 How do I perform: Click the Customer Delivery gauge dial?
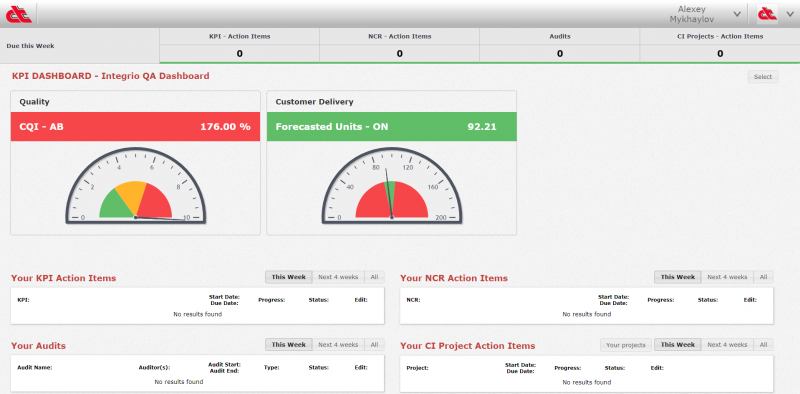391,186
